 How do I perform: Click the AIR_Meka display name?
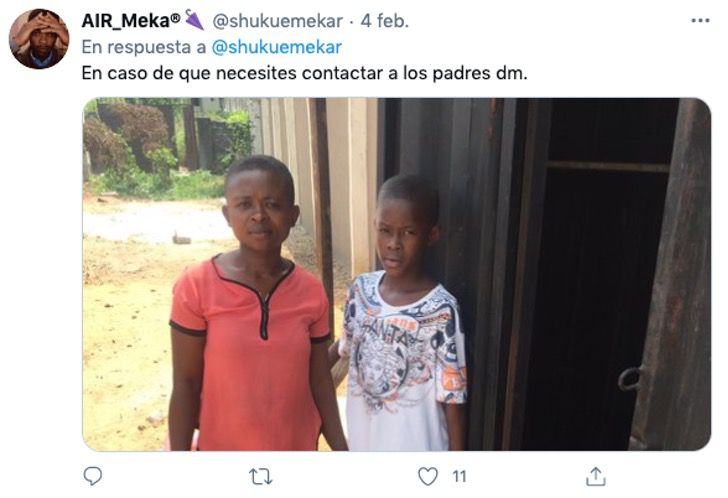[x=125, y=20]
